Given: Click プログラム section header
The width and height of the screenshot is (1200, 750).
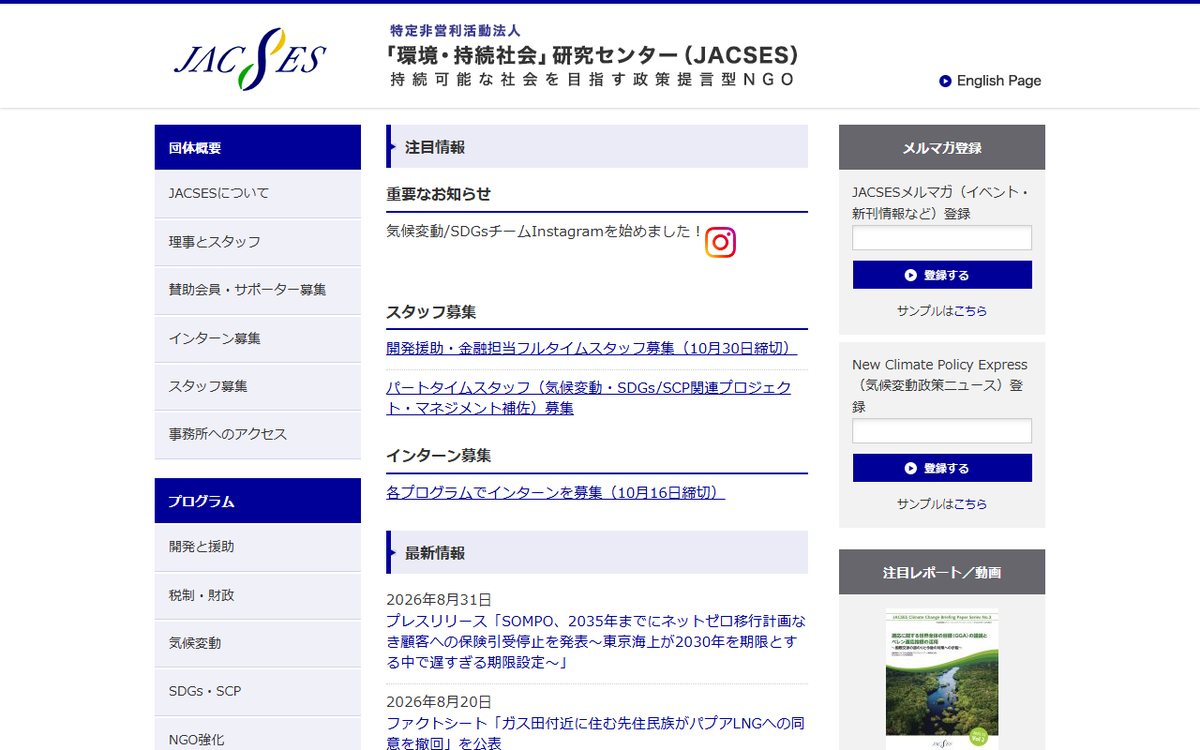Looking at the screenshot, I should coord(258,501).
